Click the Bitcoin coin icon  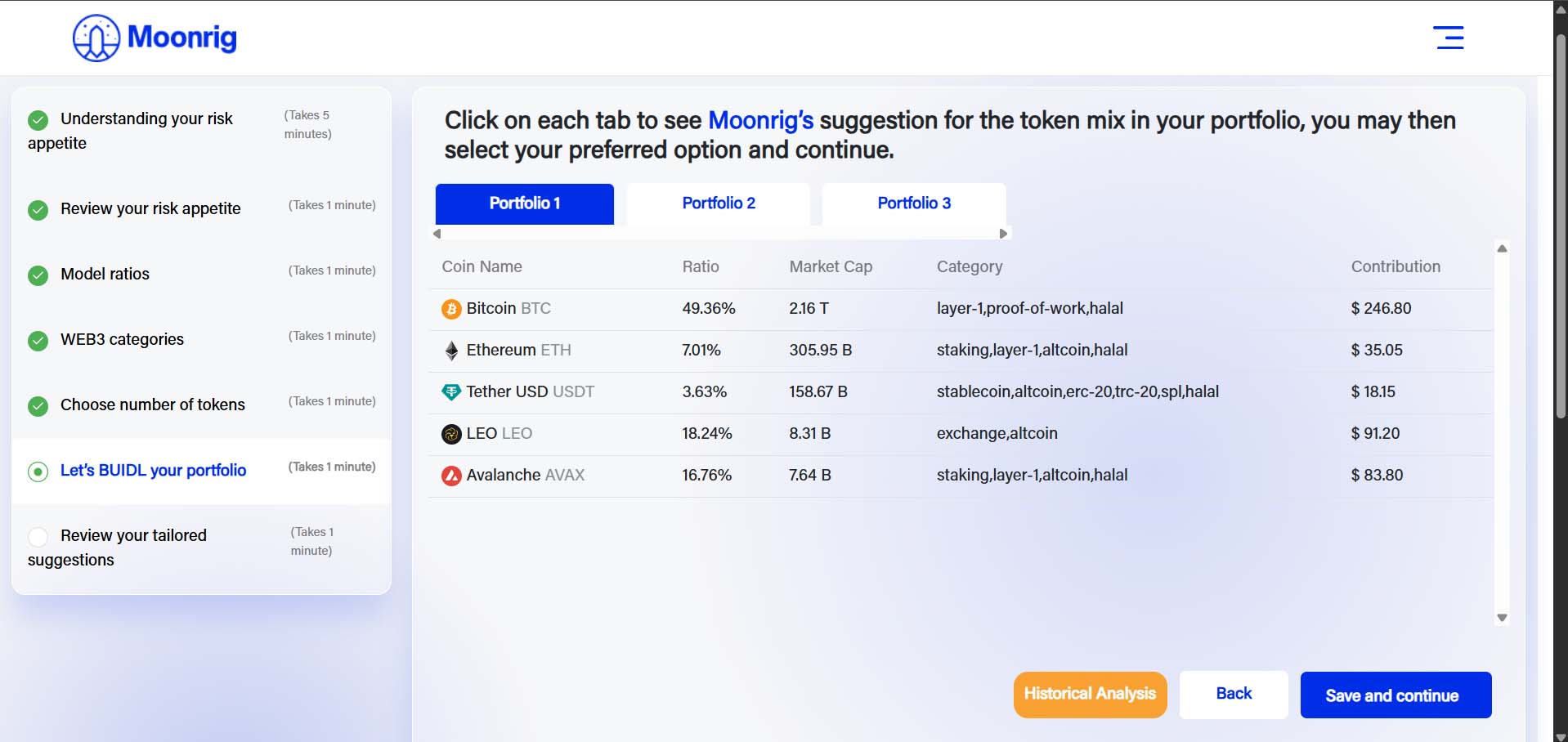[x=451, y=309]
